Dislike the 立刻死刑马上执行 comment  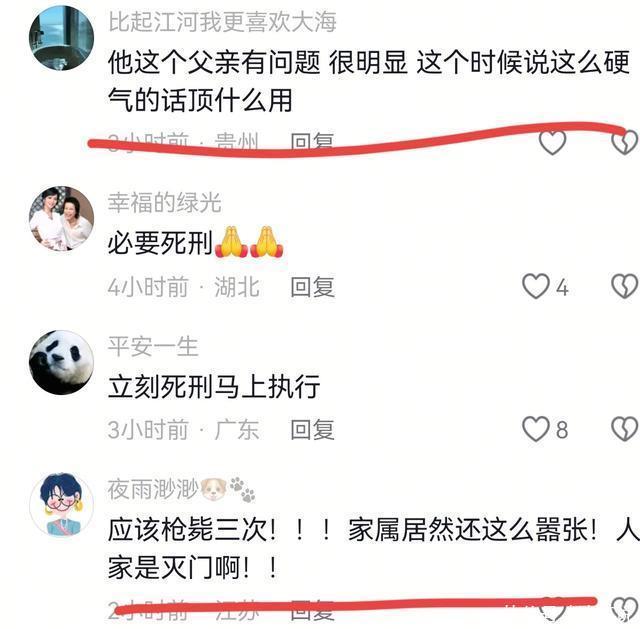click(624, 429)
